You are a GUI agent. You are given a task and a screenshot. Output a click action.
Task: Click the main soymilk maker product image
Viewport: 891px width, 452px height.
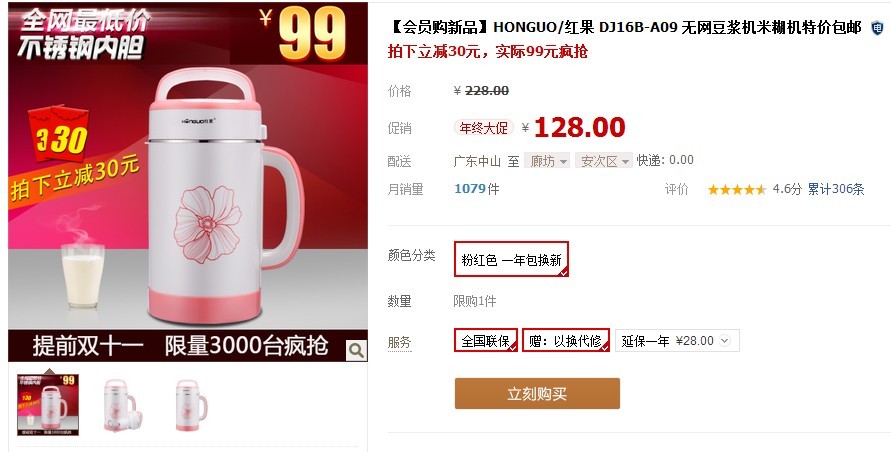(x=188, y=182)
